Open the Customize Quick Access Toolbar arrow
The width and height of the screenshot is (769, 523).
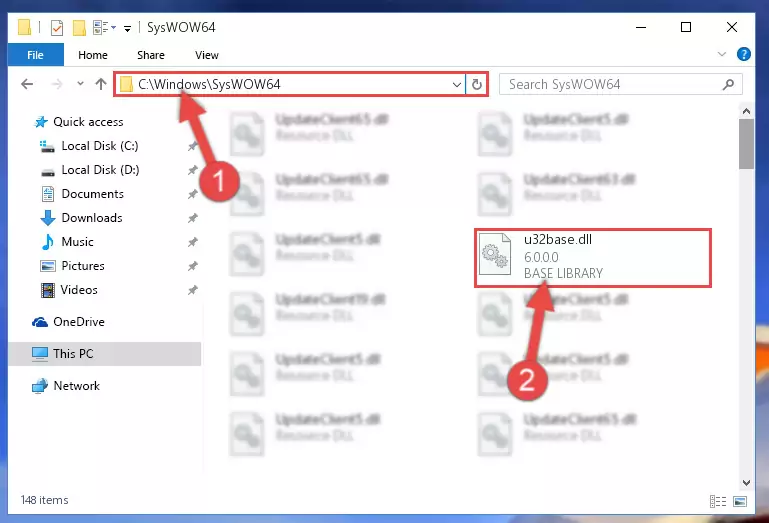(127, 28)
